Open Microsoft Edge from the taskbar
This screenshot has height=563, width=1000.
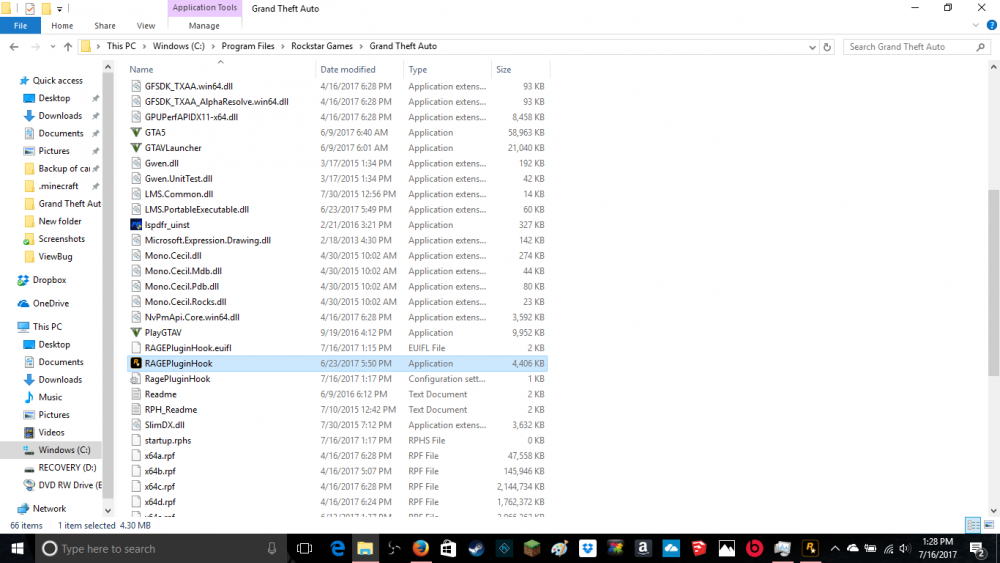(x=337, y=548)
